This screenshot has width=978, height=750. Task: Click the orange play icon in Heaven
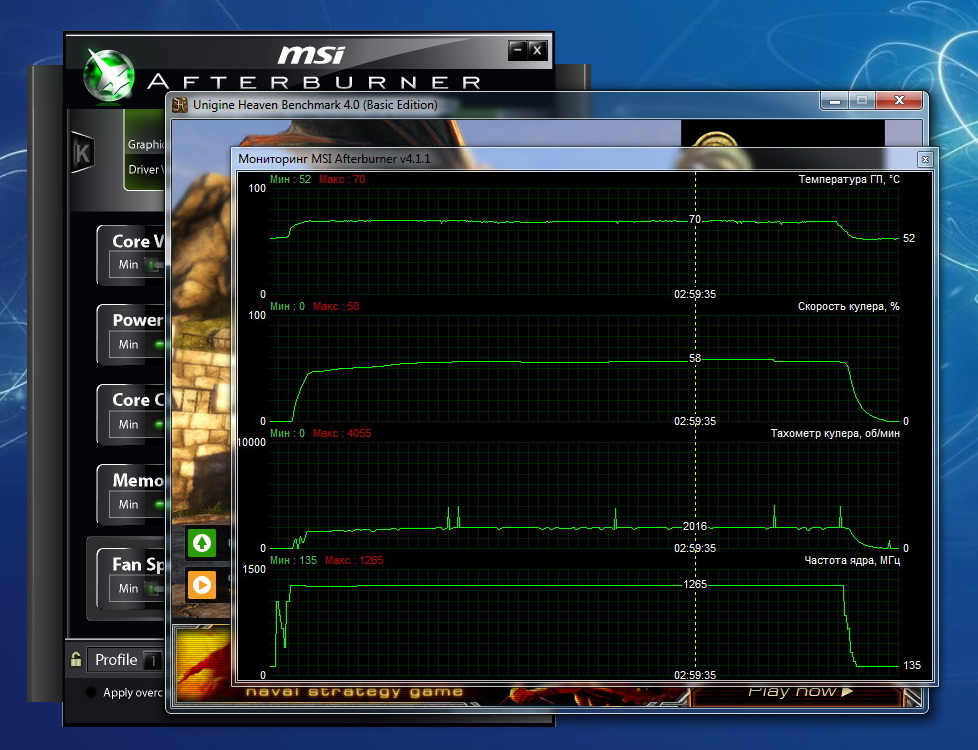click(201, 585)
